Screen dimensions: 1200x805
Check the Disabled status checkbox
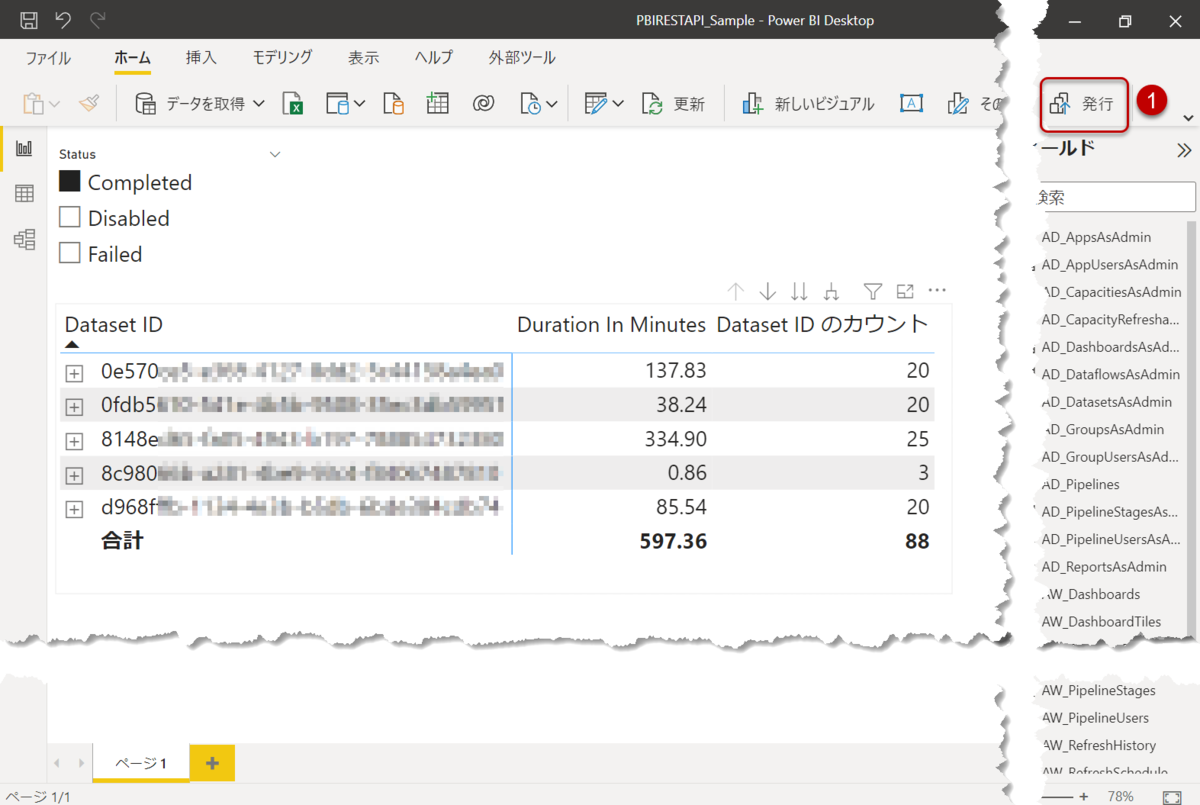[x=69, y=217]
